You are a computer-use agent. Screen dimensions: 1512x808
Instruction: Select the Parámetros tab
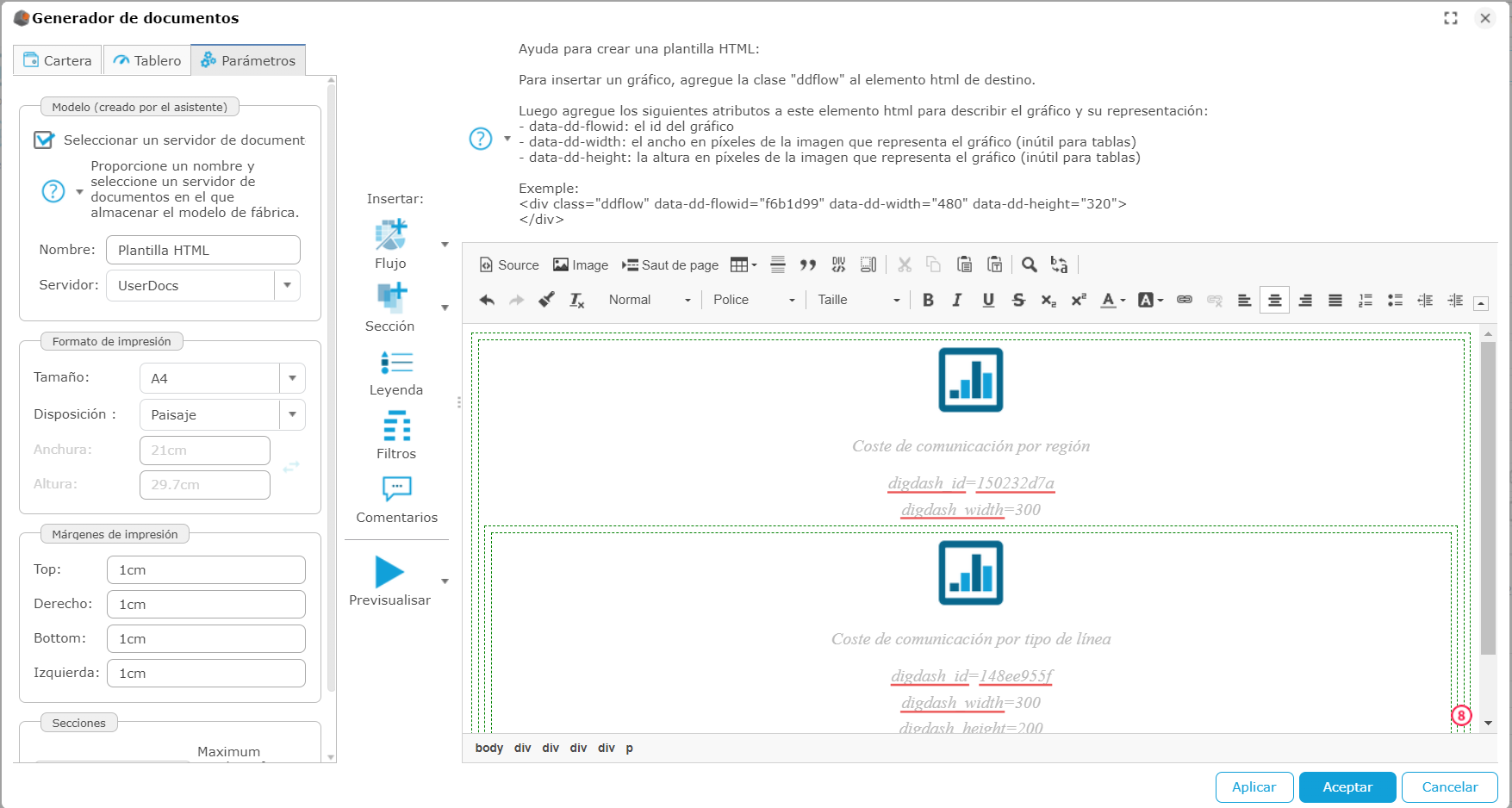(248, 60)
